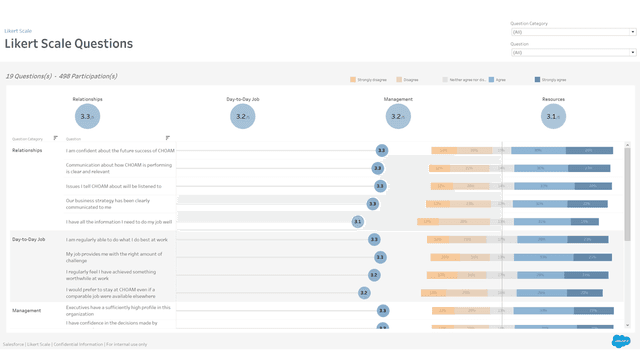Open the Question Category dropdown

[573, 32]
